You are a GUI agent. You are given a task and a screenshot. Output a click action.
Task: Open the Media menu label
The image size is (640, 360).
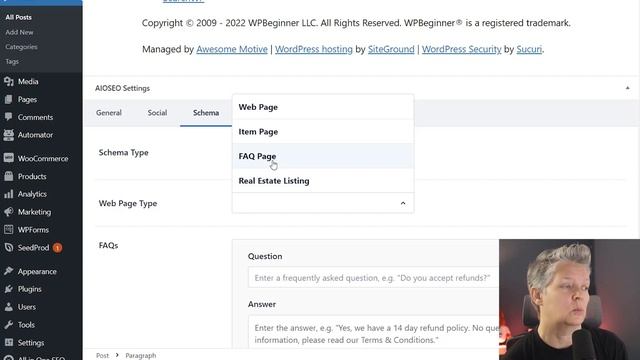pyautogui.click(x=28, y=82)
